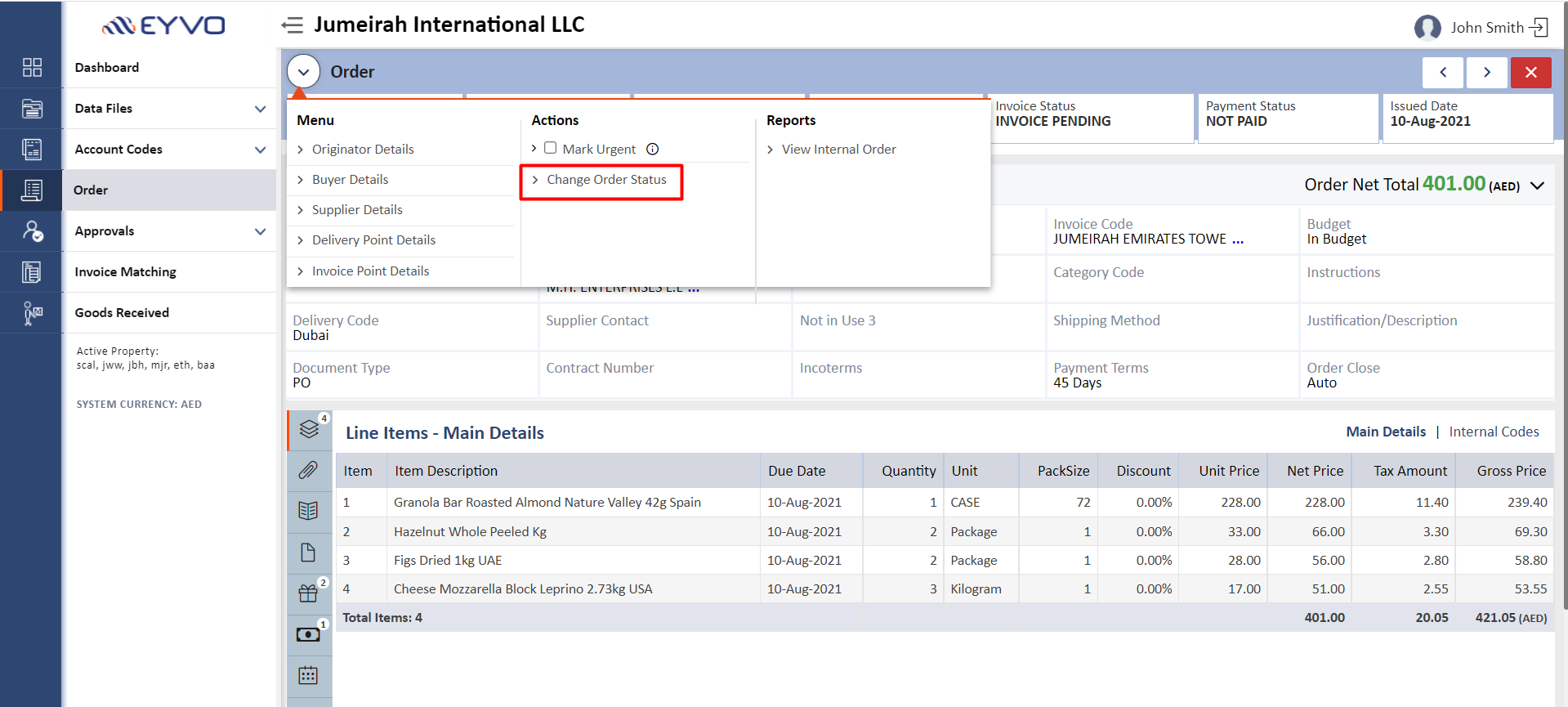Open the calendar icon tab

309,675
